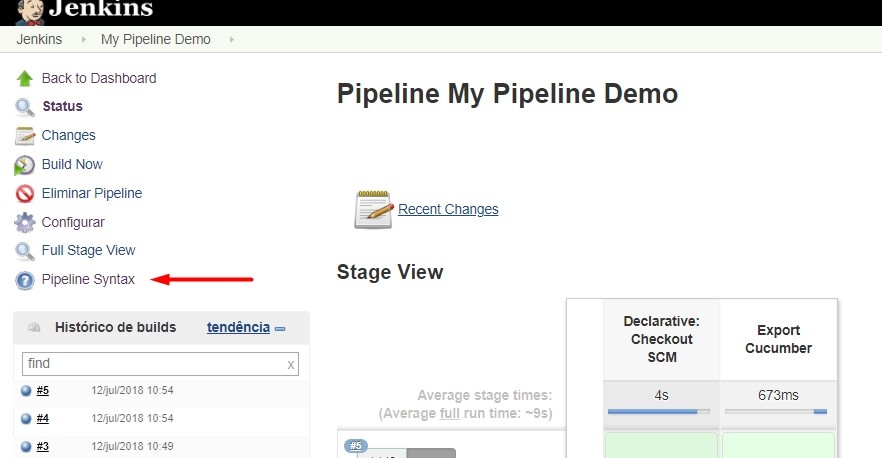Open the Changes link in sidebar
Viewport: 882px width, 458px height.
point(69,135)
